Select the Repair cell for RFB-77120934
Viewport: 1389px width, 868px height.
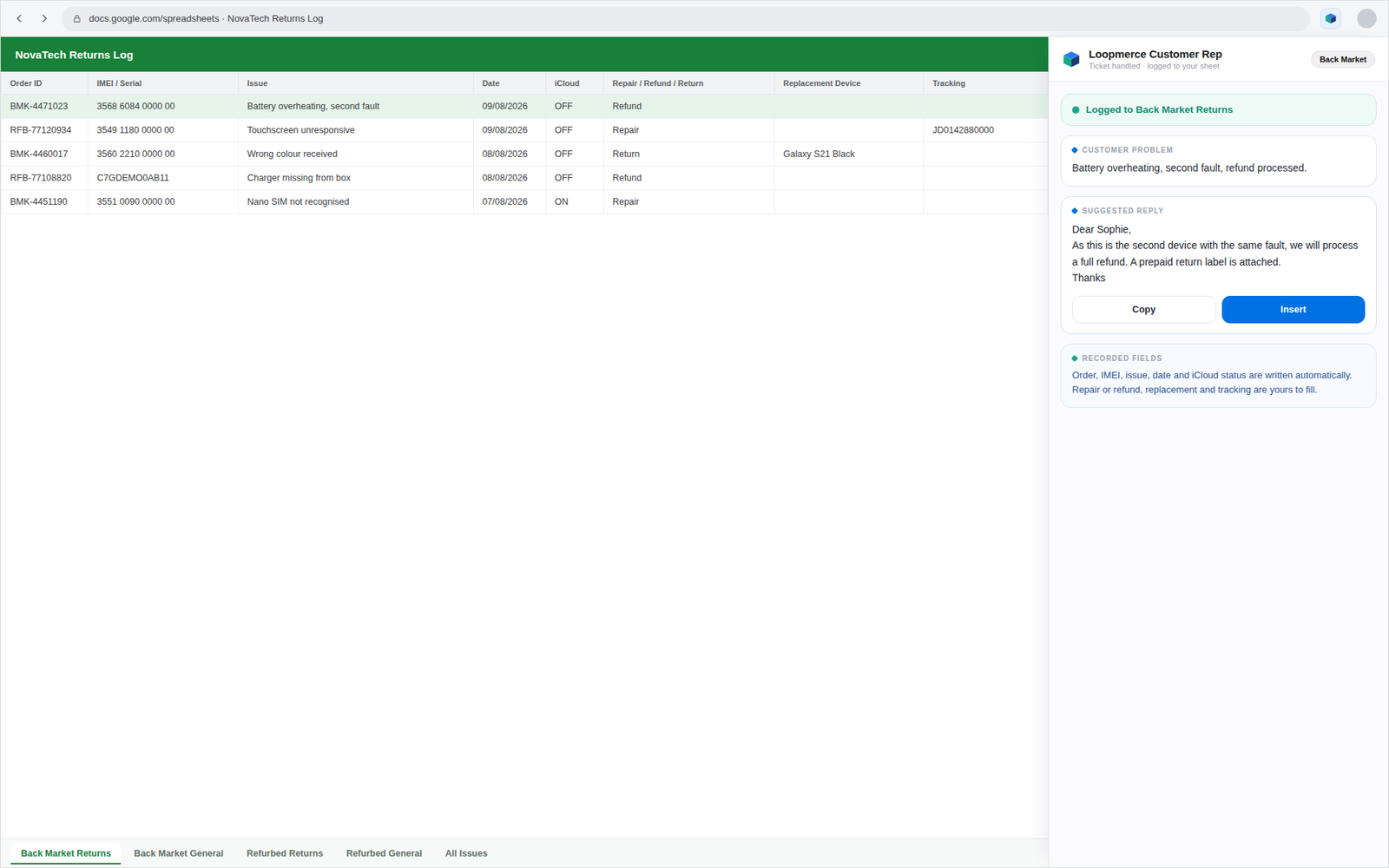[x=689, y=130]
